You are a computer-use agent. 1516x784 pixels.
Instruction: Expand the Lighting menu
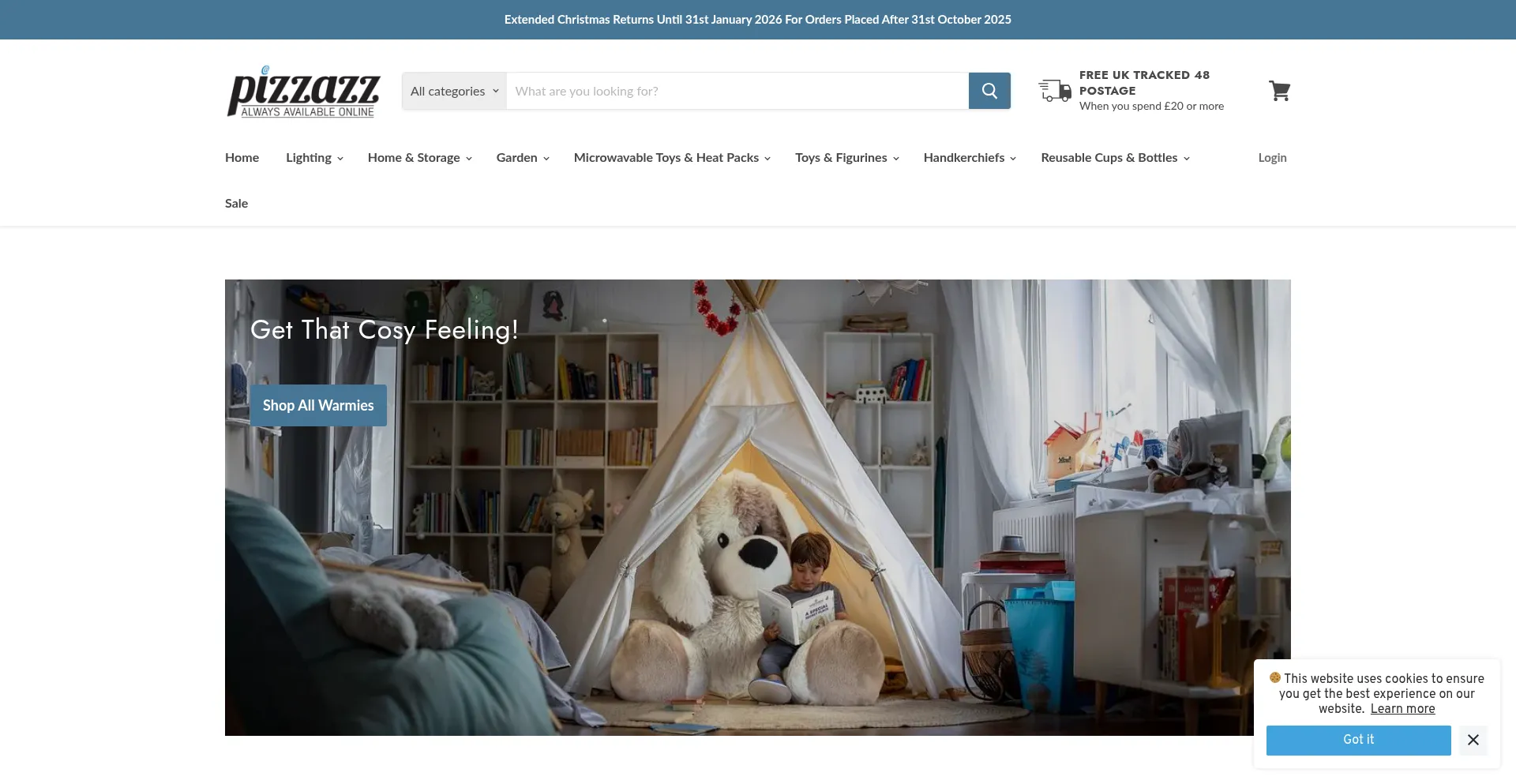point(314,158)
